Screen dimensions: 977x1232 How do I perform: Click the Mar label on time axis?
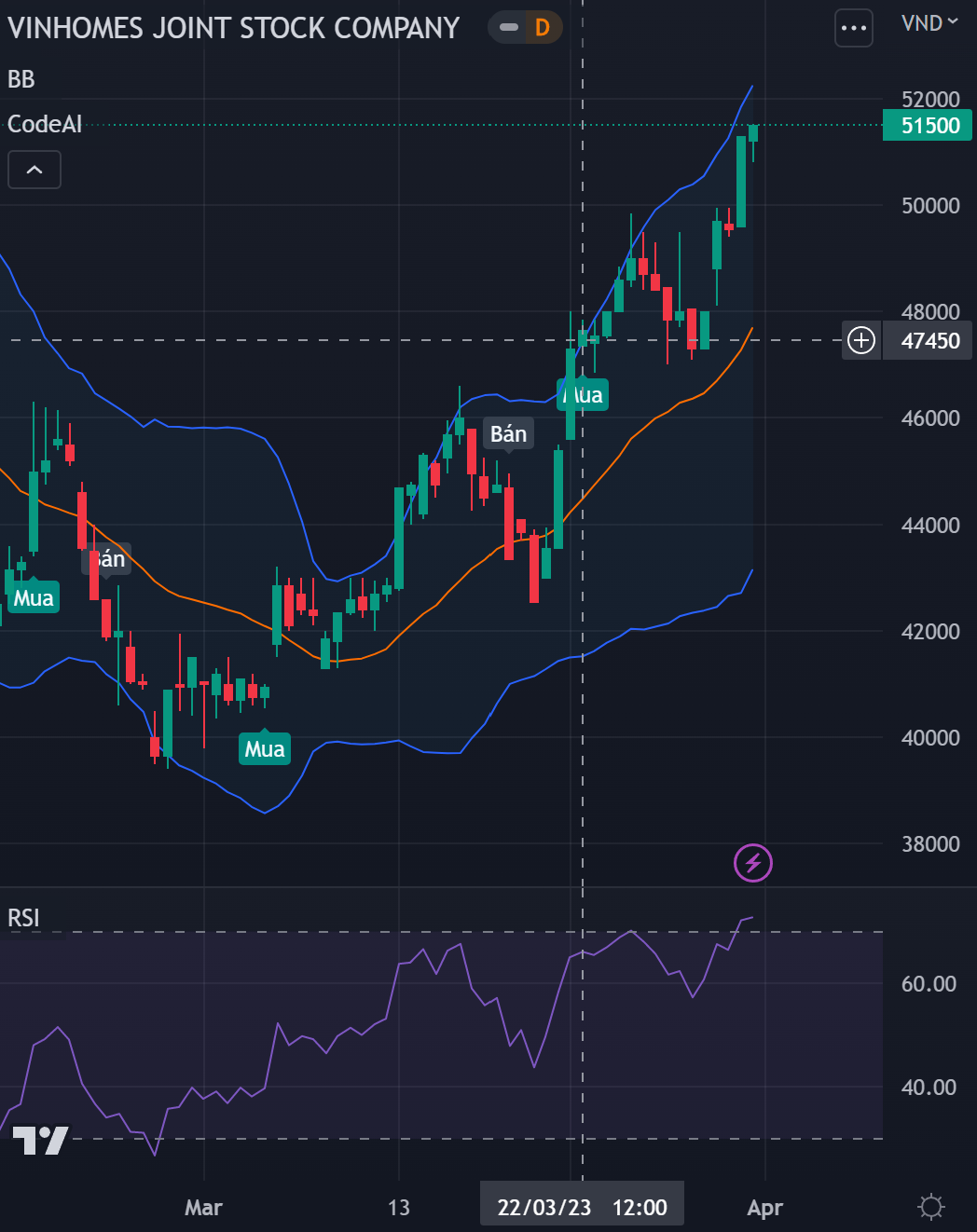pos(203,1208)
